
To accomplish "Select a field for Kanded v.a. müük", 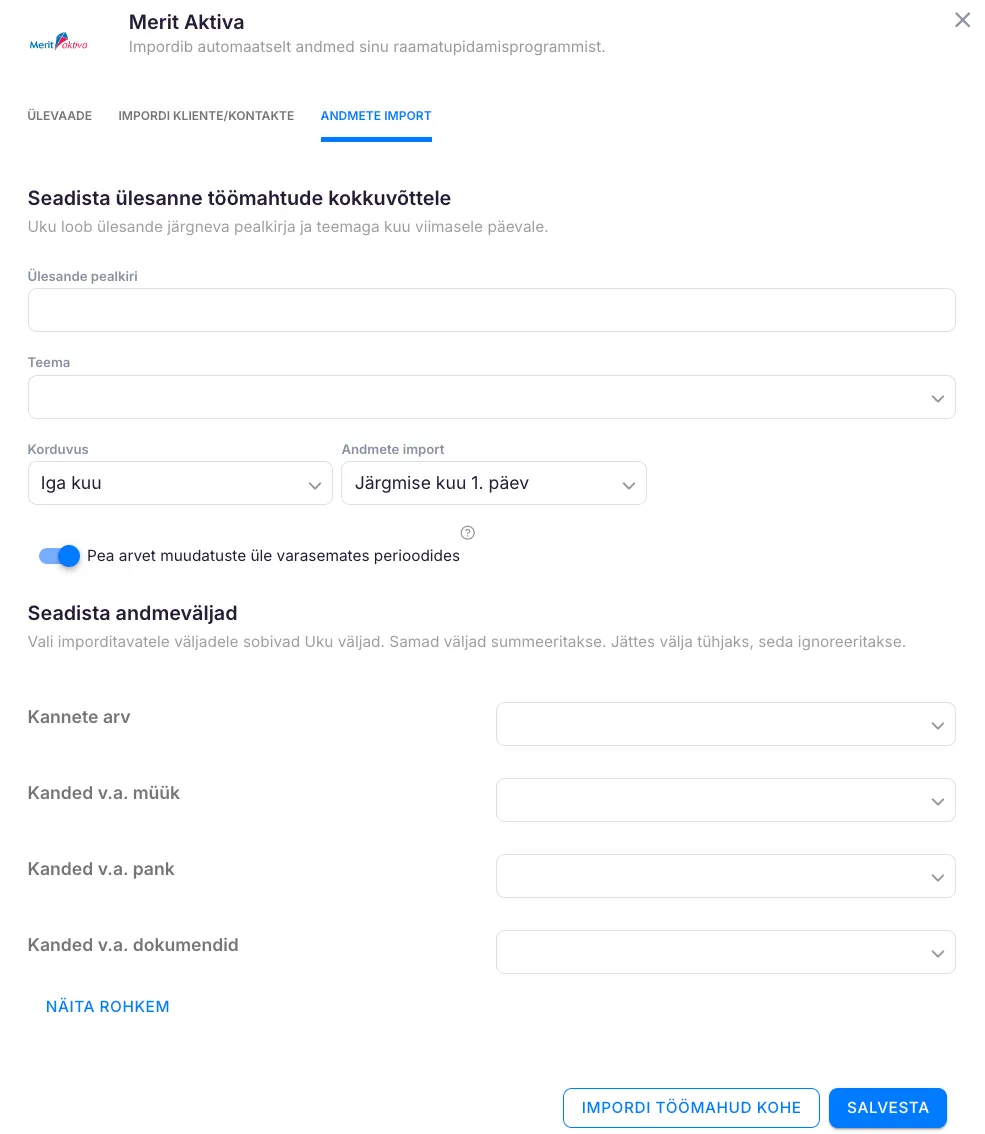I will click(725, 800).
